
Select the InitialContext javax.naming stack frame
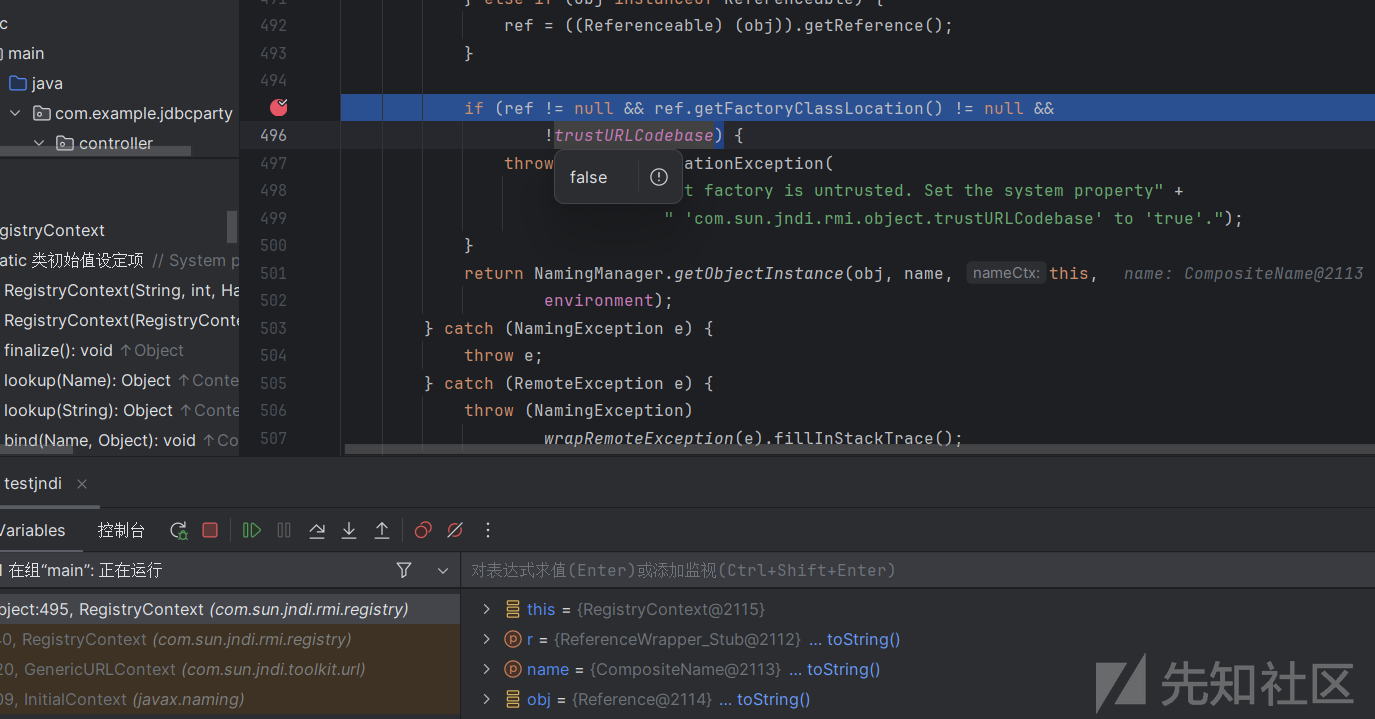[x=230, y=699]
